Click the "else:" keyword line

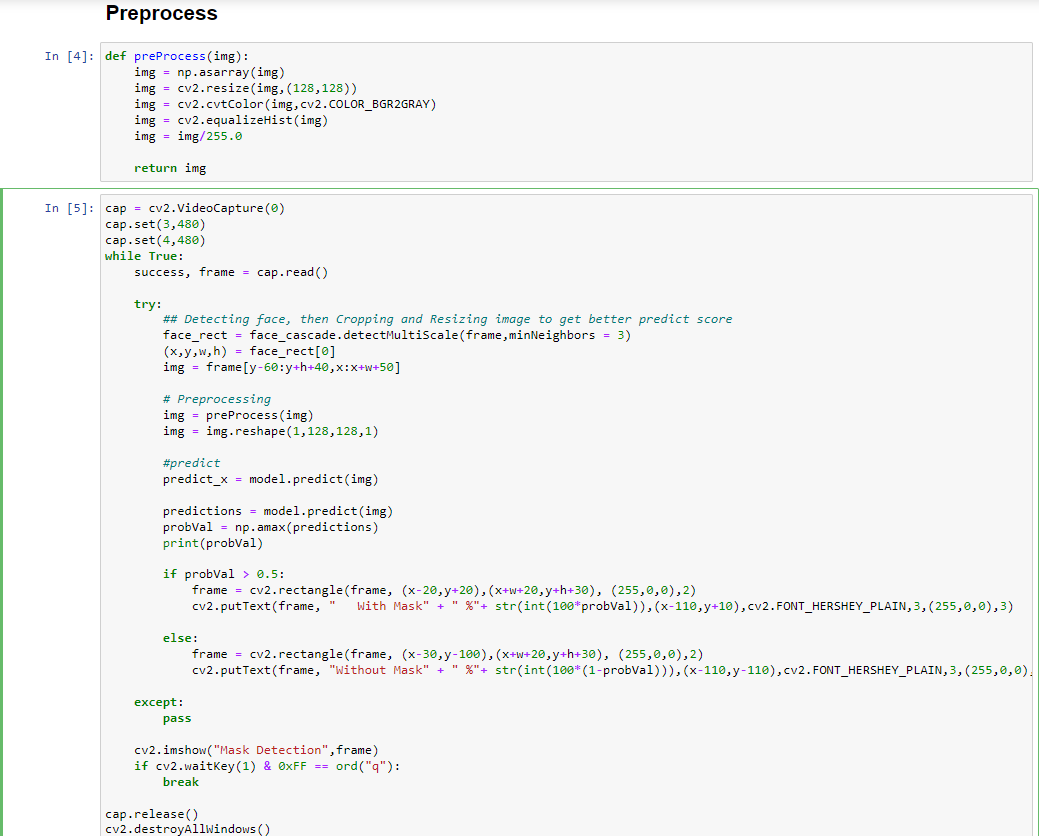click(x=180, y=639)
